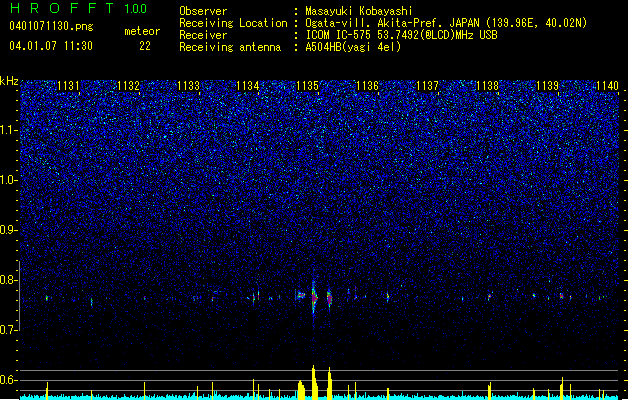This screenshot has width=629, height=400.
Task: Click the 1131 time axis marker
Action: click(69, 85)
